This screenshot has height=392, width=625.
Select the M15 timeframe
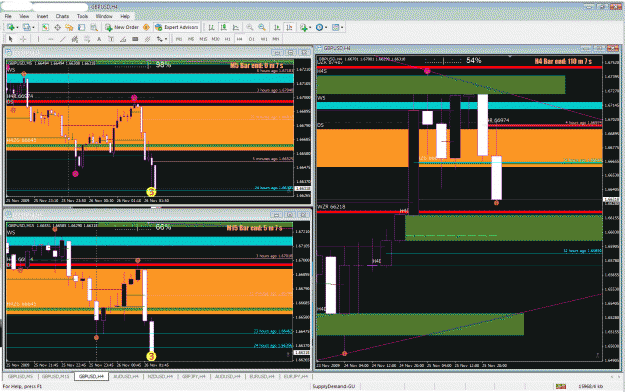(x=203, y=39)
